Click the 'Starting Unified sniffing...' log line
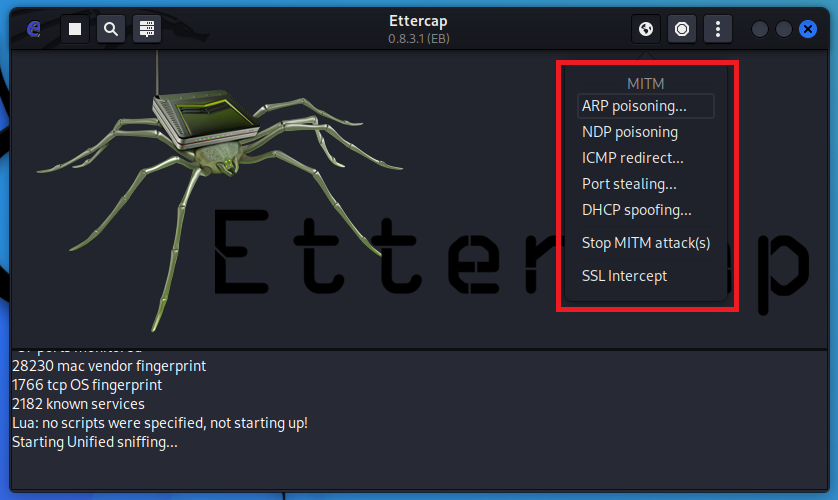 (95, 442)
